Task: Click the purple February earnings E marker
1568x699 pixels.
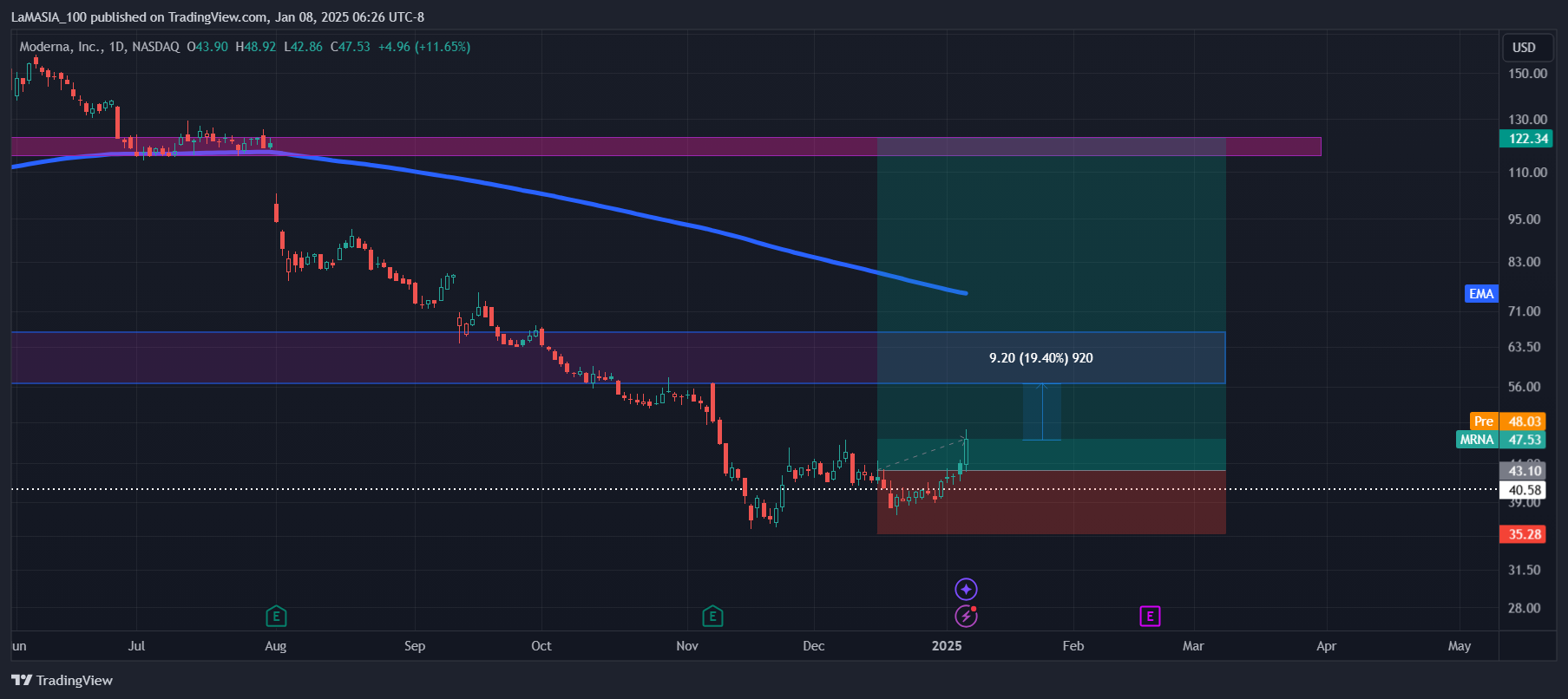Action: 1150,617
